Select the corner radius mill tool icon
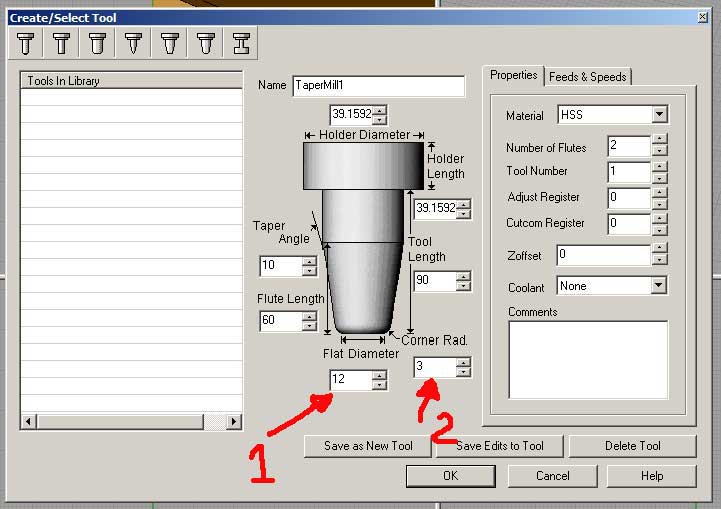This screenshot has height=509, width=721. (98, 43)
